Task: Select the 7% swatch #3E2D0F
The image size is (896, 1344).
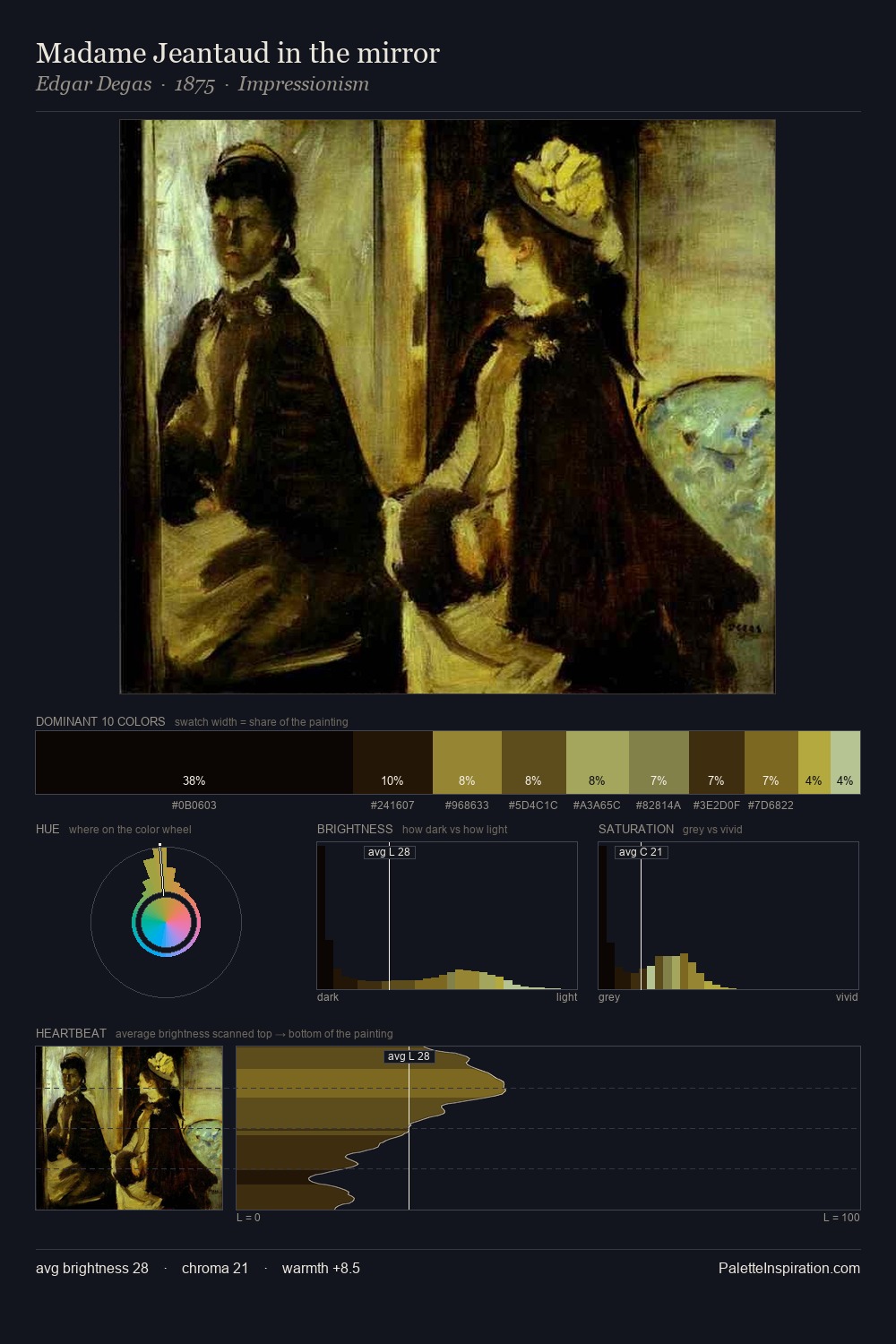Action: 717,762
